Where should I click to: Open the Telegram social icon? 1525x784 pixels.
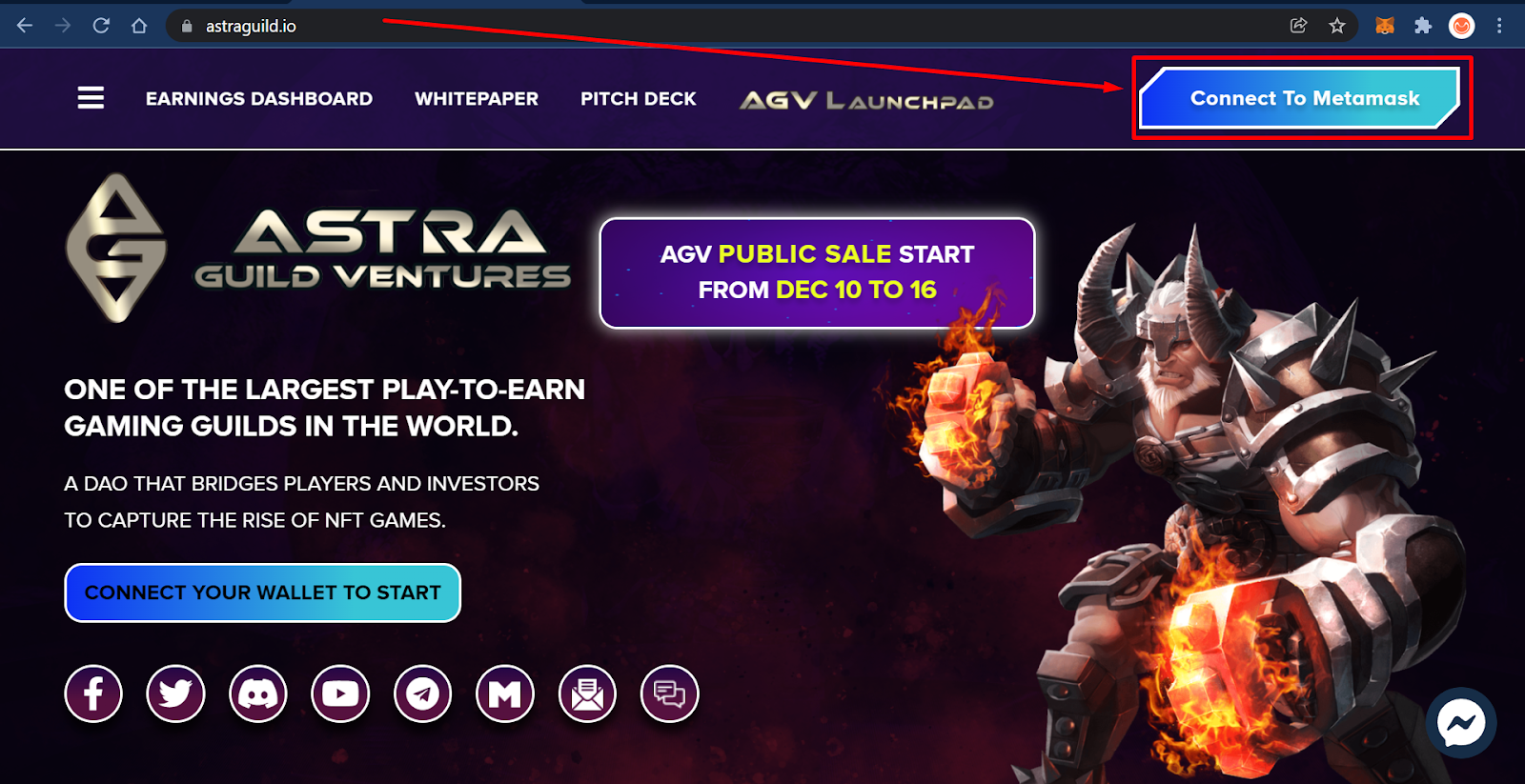click(x=423, y=694)
